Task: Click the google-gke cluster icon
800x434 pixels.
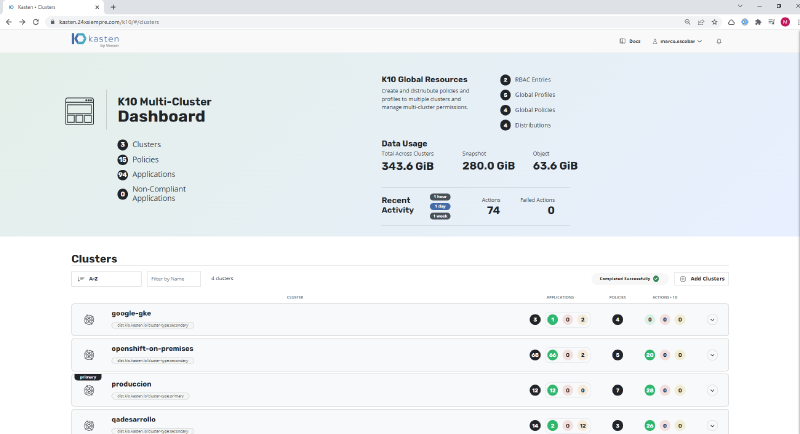Action: click(89, 320)
